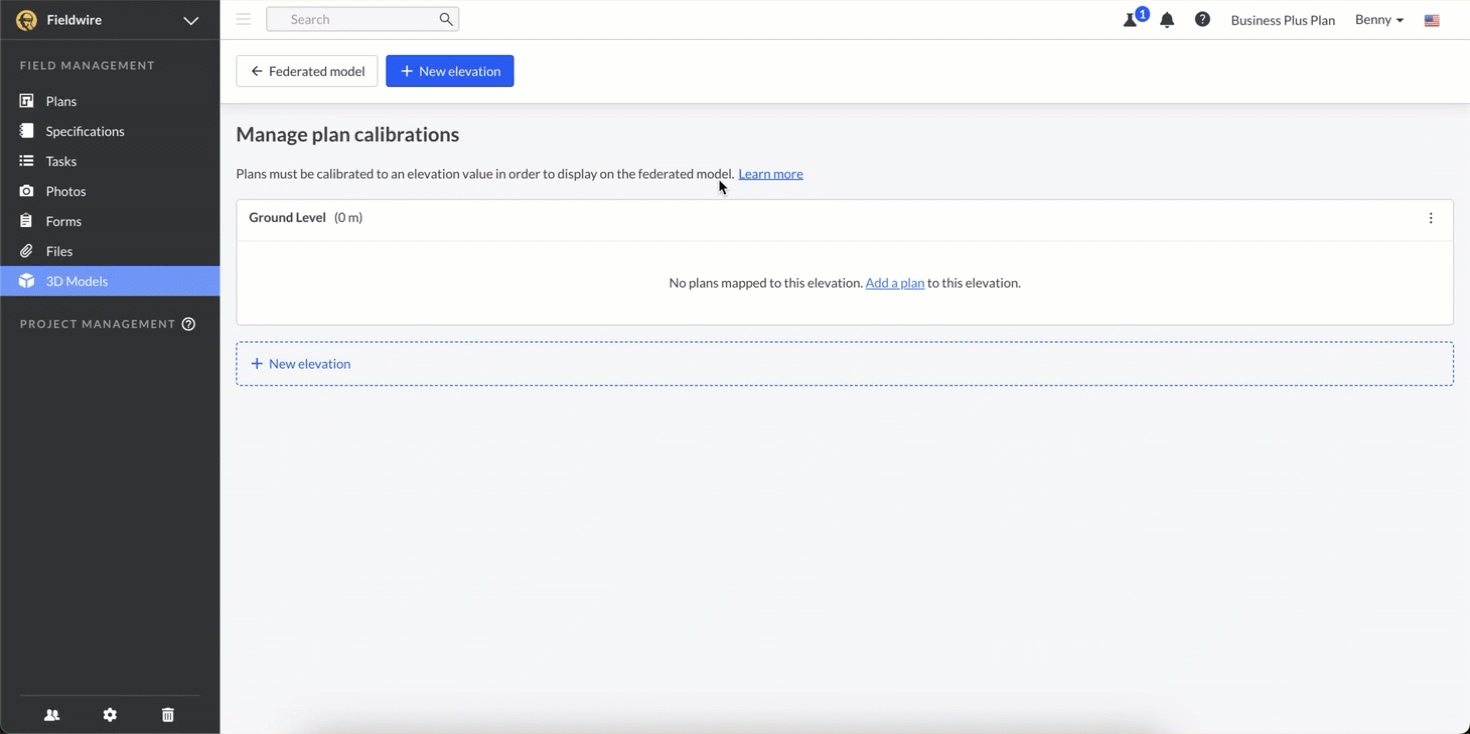Open Tasks in the sidebar
Screen dimensions: 1470x734
point(61,161)
